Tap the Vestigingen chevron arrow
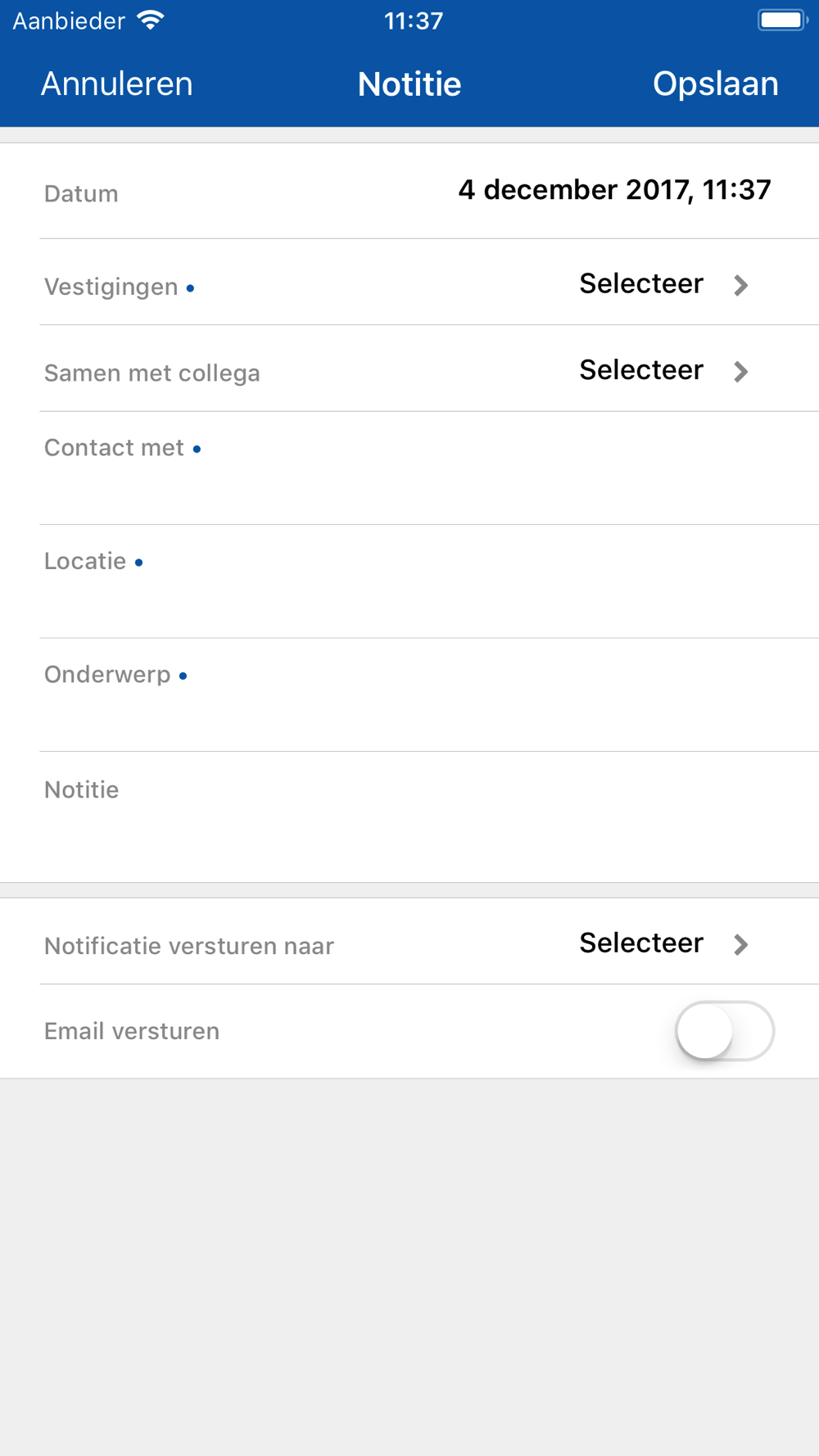This screenshot has width=819, height=1456. click(740, 285)
